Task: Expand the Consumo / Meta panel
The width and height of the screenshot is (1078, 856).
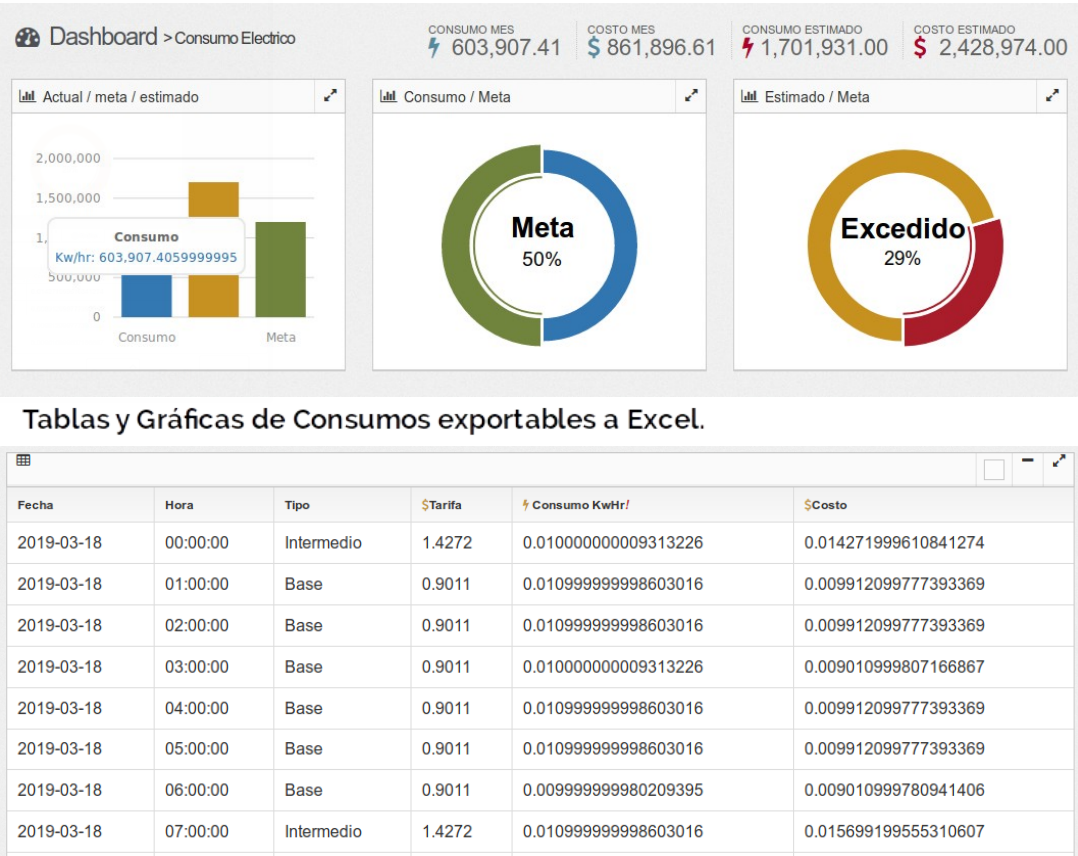Action: pyautogui.click(x=691, y=96)
